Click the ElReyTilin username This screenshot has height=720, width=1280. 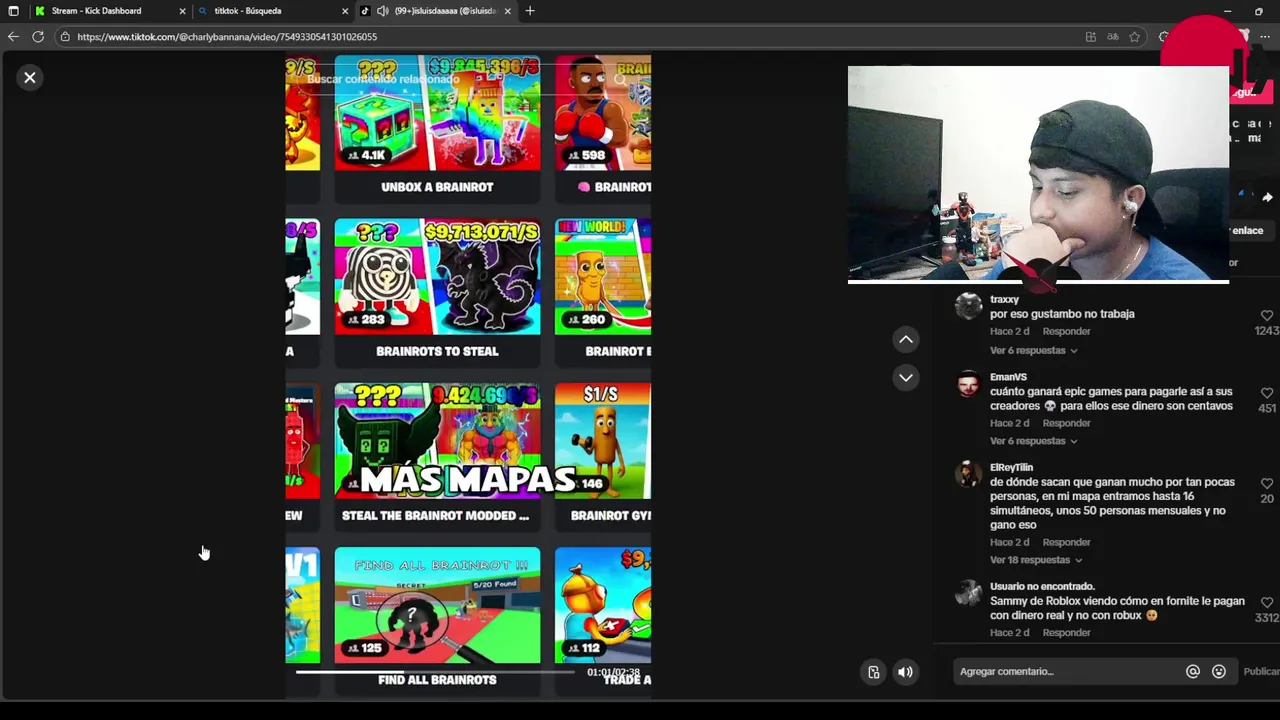1011,467
